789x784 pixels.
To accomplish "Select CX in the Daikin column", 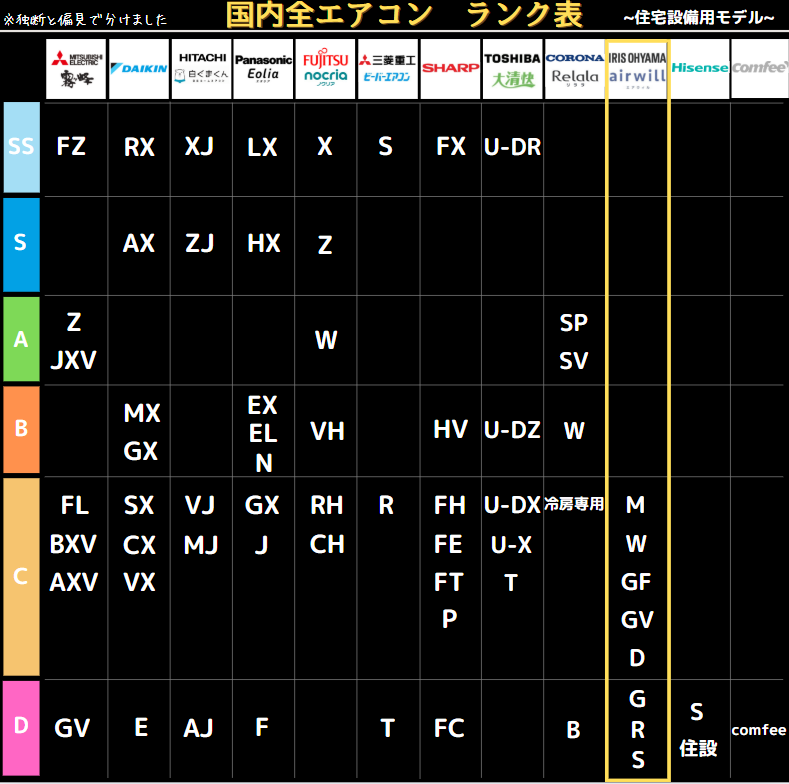I will point(139,545).
